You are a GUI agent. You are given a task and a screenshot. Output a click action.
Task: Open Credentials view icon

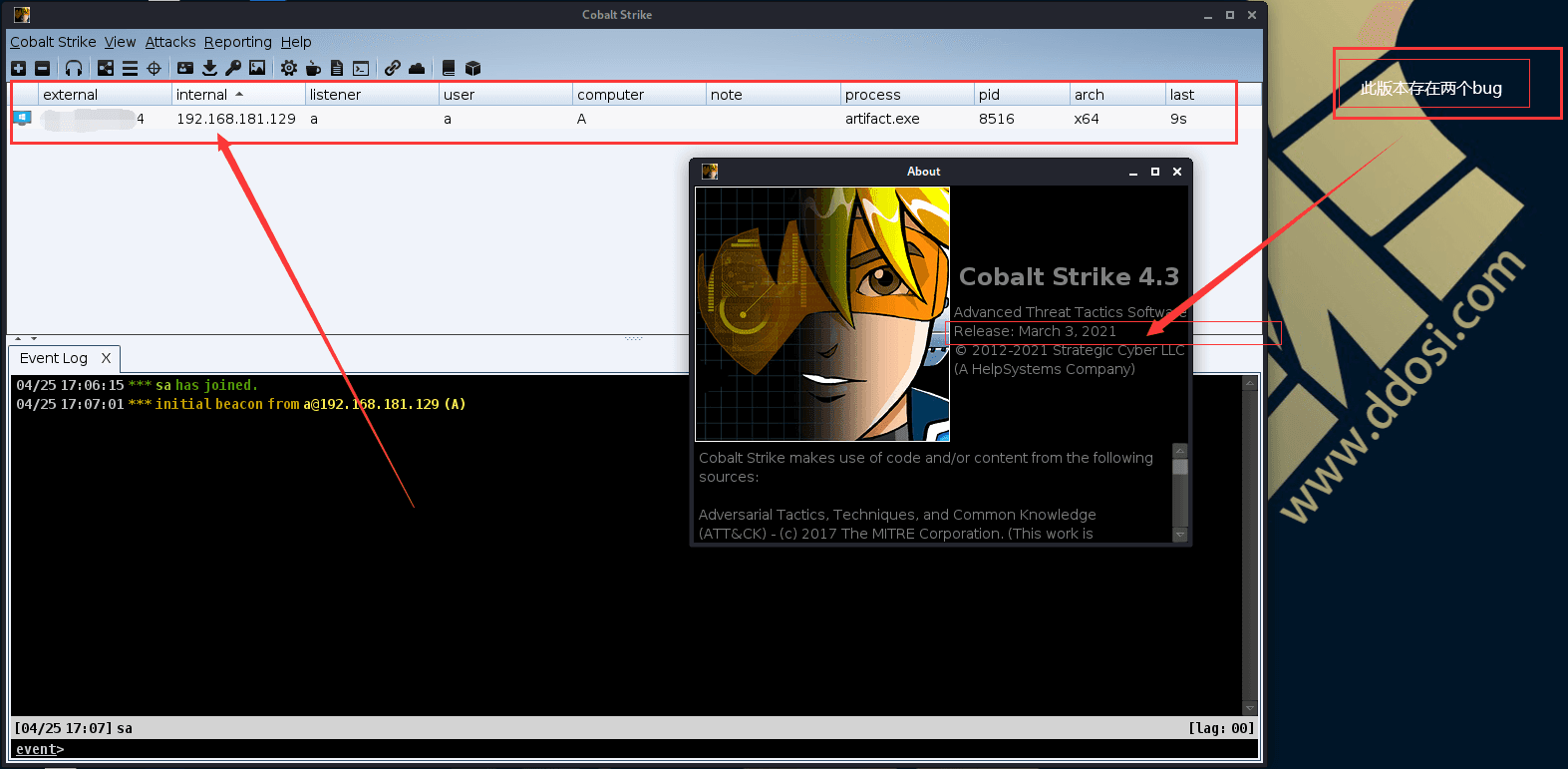[185, 68]
